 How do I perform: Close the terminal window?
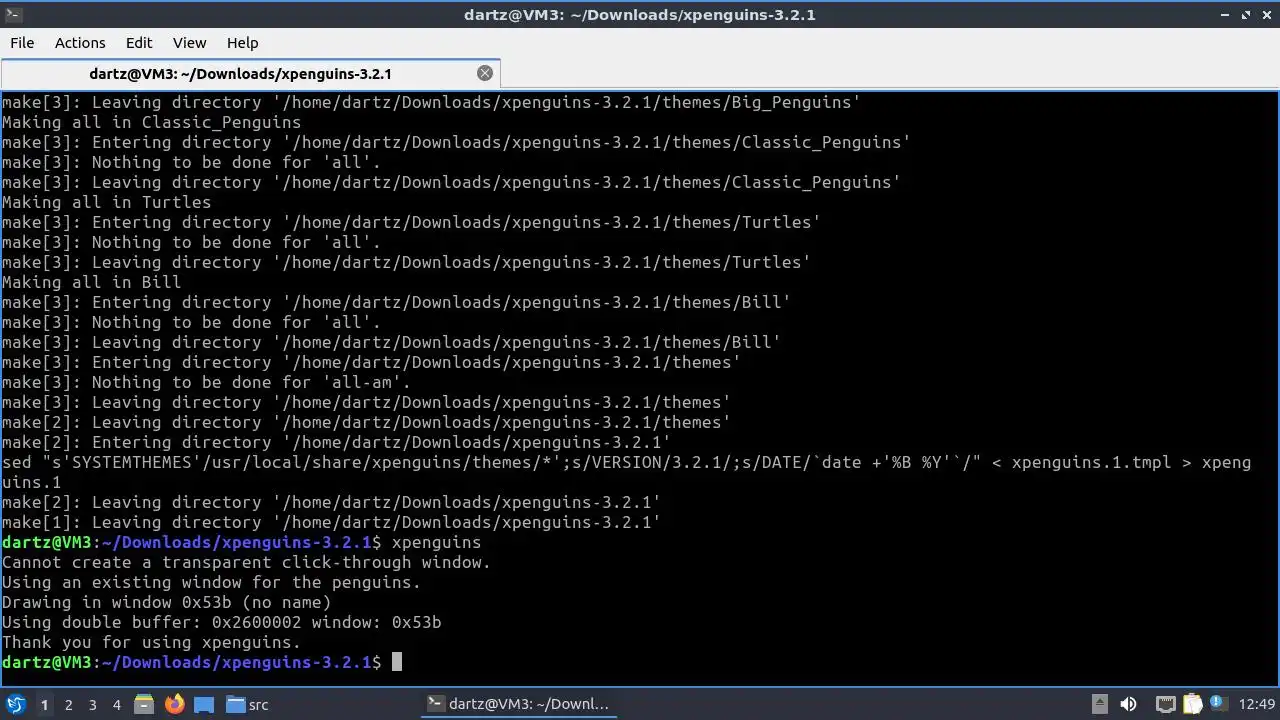click(x=1266, y=14)
